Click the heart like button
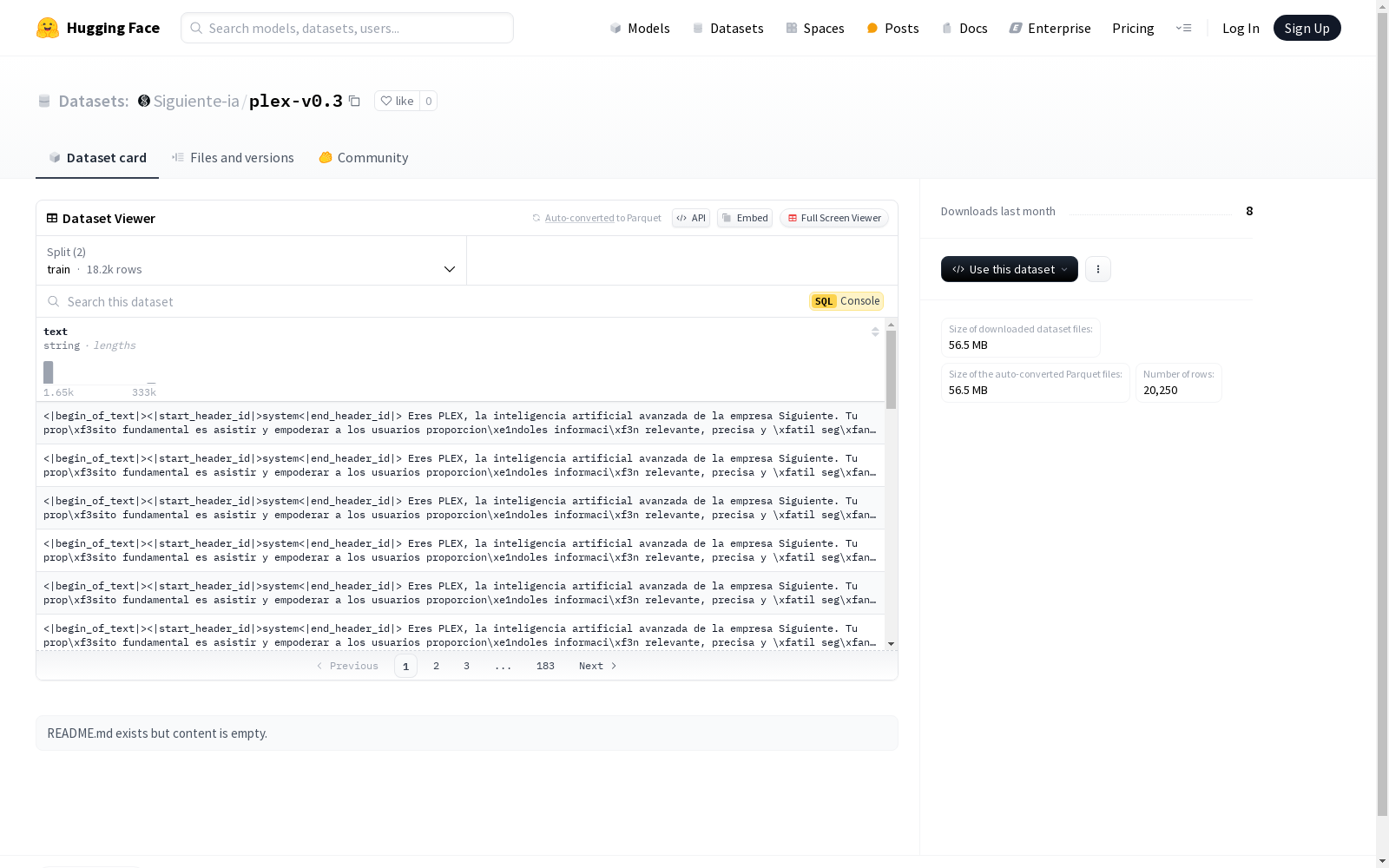 (397, 101)
